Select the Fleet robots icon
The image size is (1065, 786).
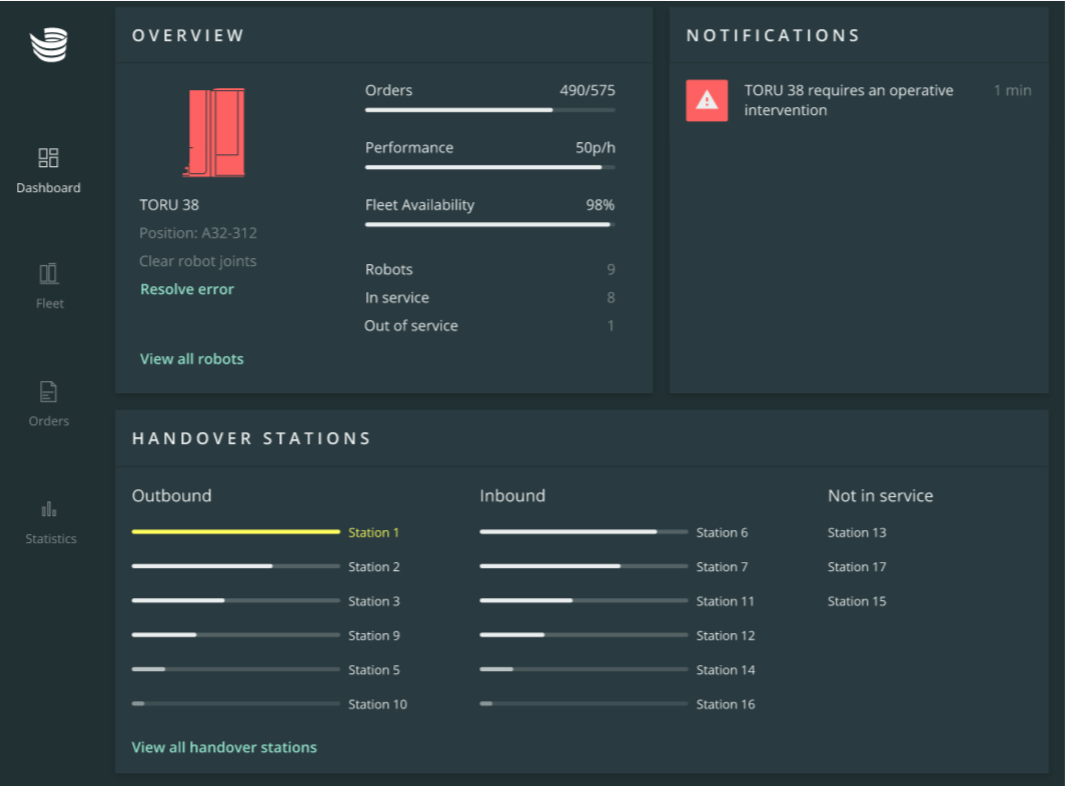(x=48, y=274)
